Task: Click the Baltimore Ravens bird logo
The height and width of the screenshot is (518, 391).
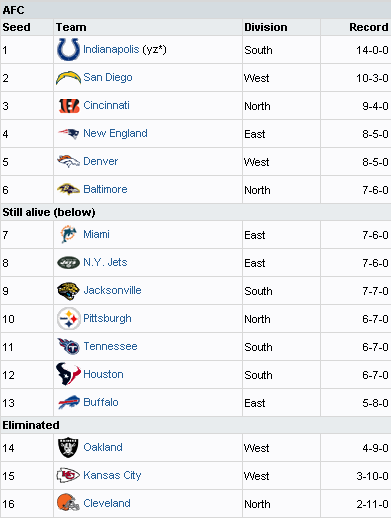Action: point(68,189)
